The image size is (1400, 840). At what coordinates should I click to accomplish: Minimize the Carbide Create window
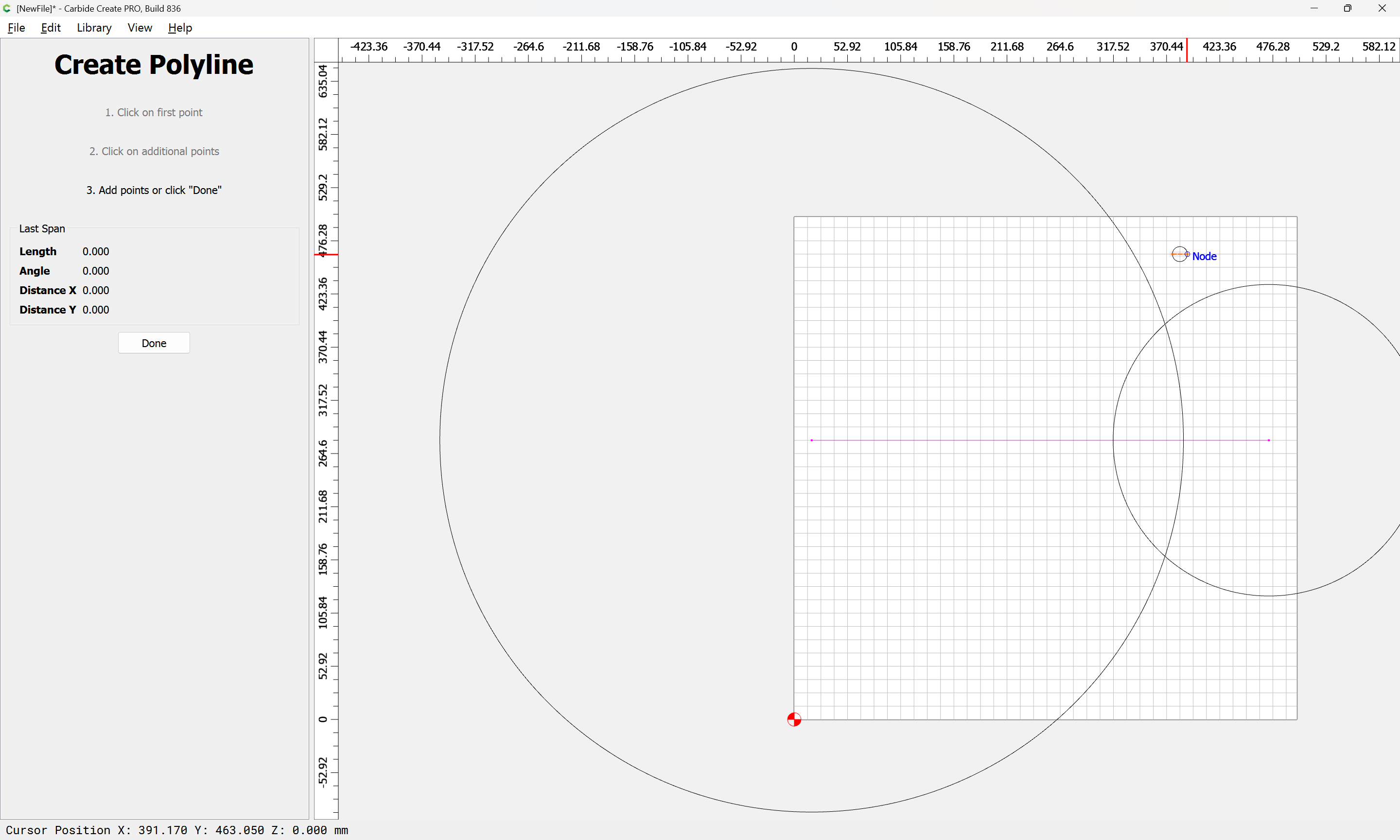(1314, 8)
